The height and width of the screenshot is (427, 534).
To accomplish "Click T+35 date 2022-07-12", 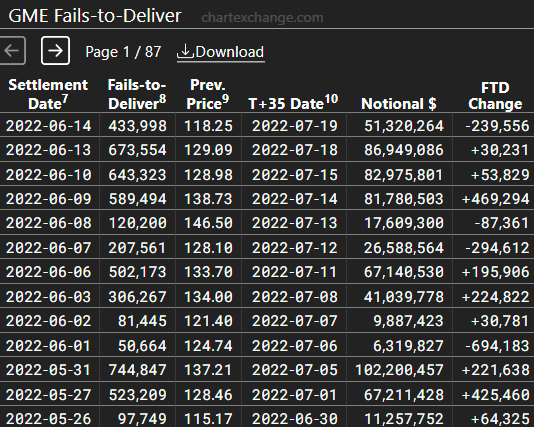I will [x=295, y=248].
